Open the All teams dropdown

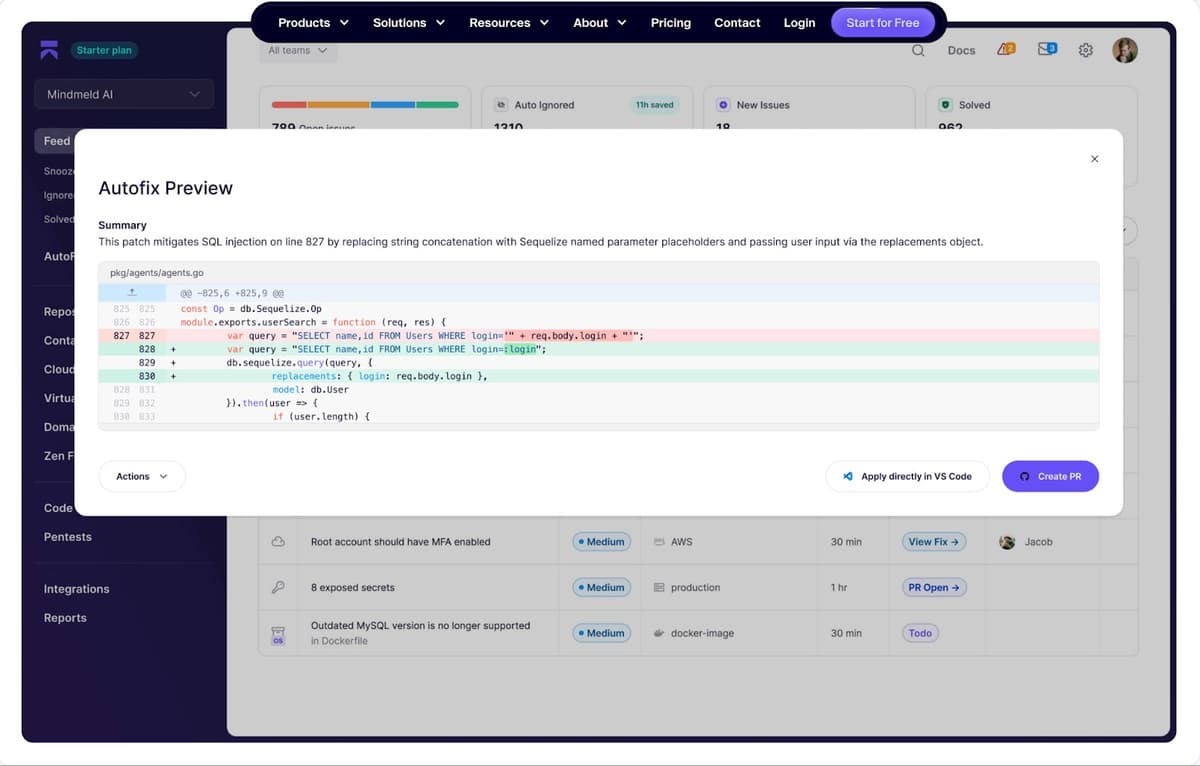tap(298, 50)
